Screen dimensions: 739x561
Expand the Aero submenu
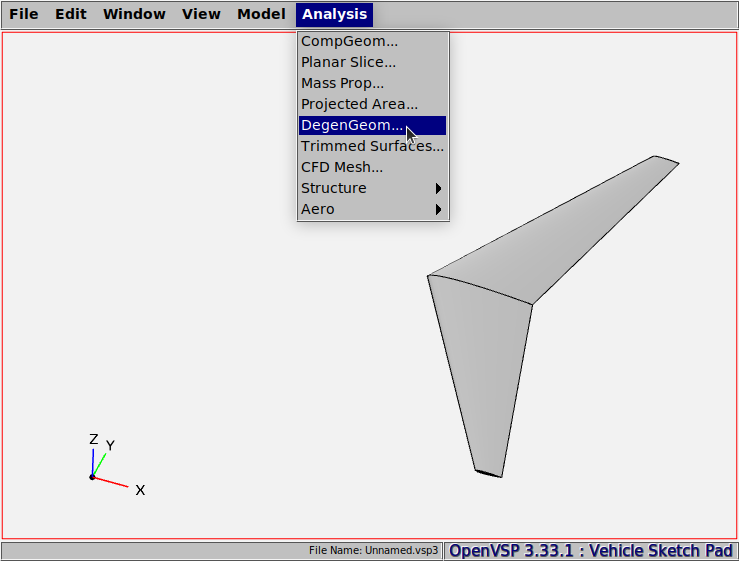(372, 209)
